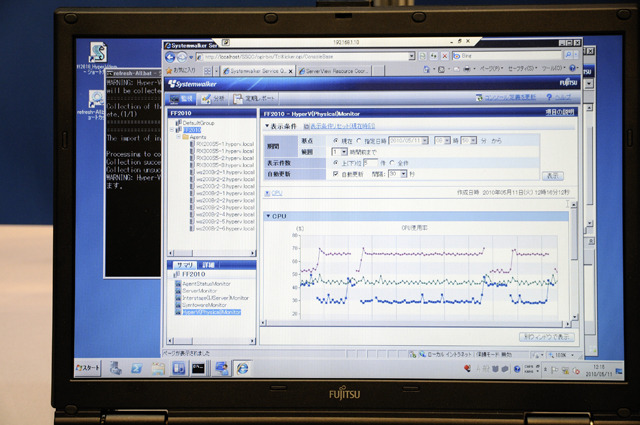Click the 別ウィンドウで表示 button

[x=547, y=337]
